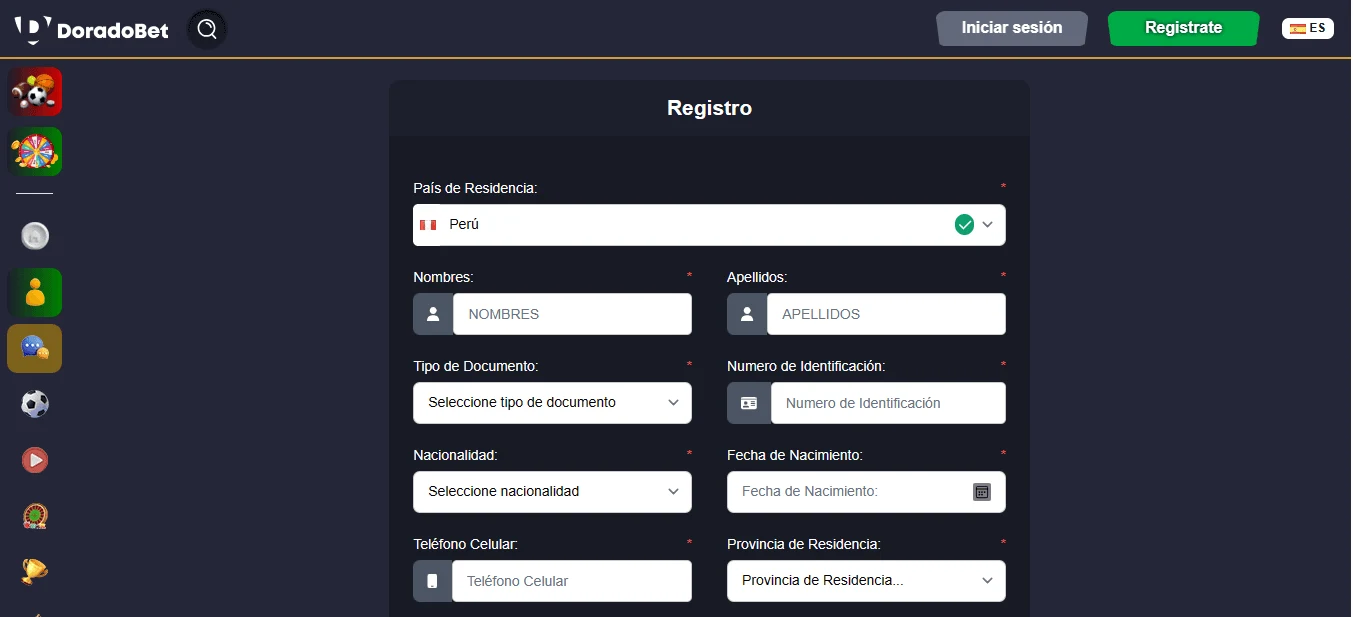The image size is (1353, 617).
Task: Open the roulette casino sidebar icon
Action: [35, 516]
